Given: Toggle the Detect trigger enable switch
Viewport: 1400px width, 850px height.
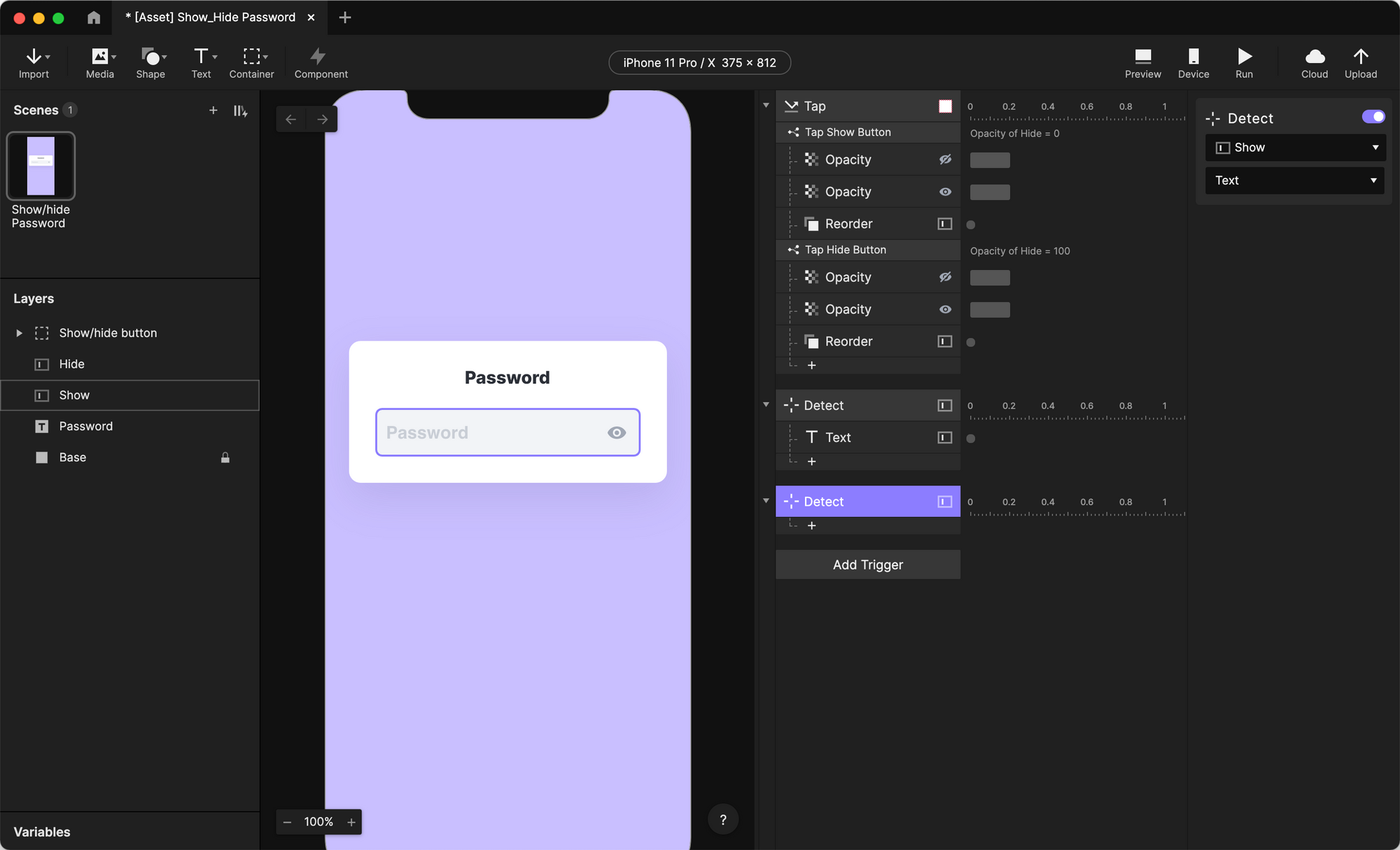Looking at the screenshot, I should click(x=1370, y=117).
